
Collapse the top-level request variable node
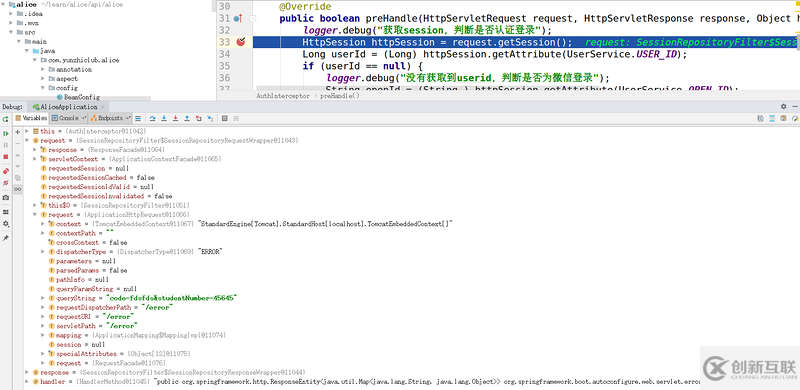27,140
